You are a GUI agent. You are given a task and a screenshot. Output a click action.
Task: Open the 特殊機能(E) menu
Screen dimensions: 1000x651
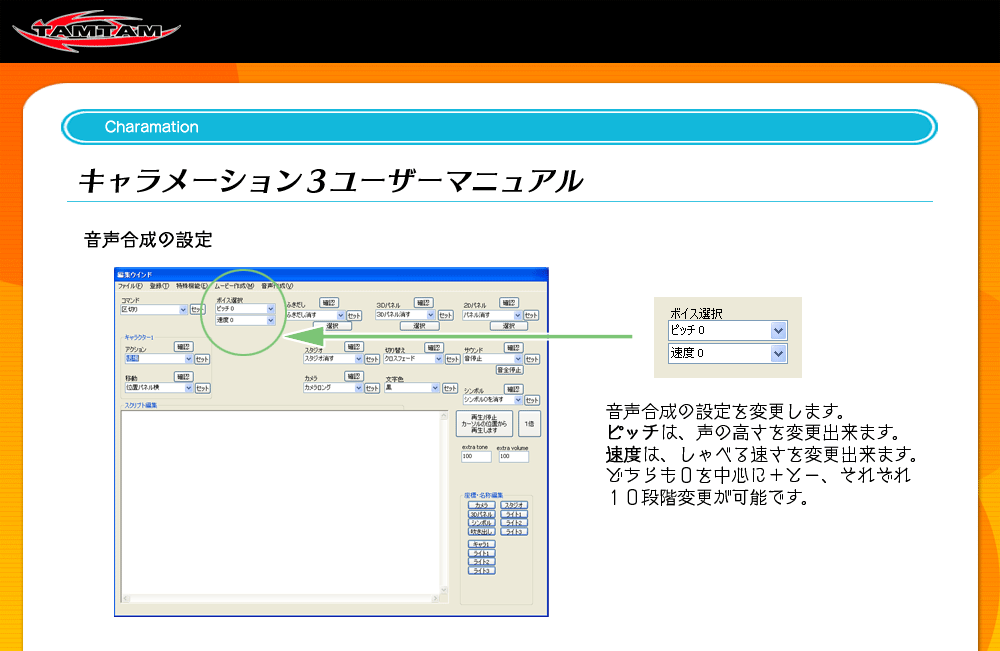pyautogui.click(x=192, y=286)
